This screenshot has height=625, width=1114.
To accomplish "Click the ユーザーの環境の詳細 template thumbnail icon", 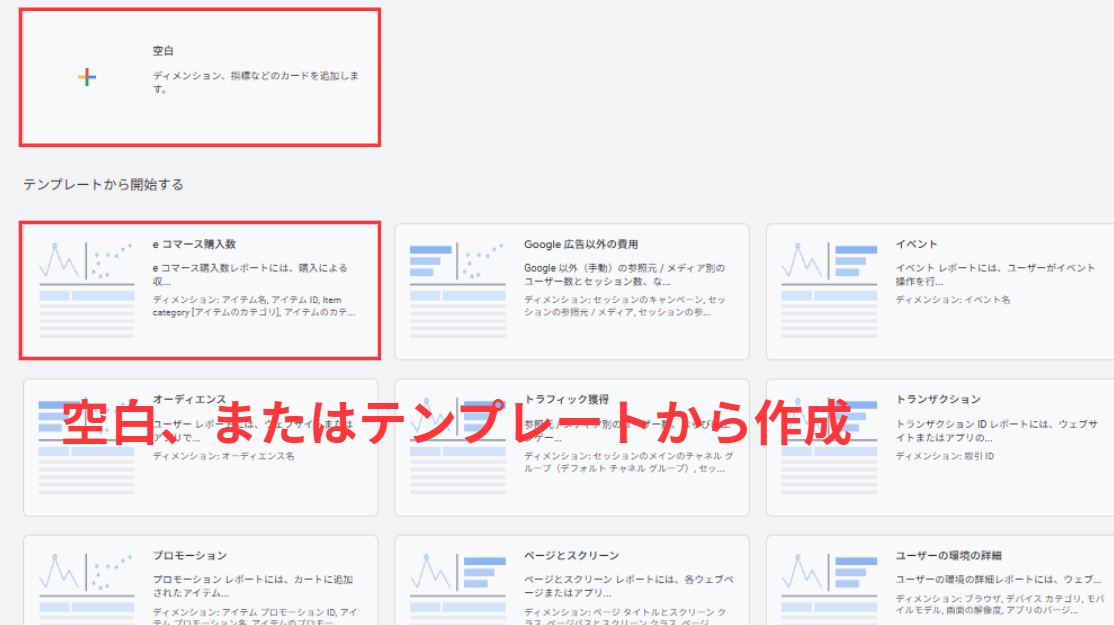I will [x=829, y=590].
